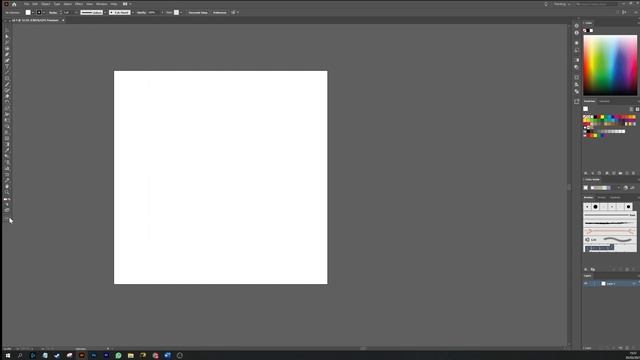Click the opacity value field
This screenshot has width=640, height=360.
(x=153, y=13)
